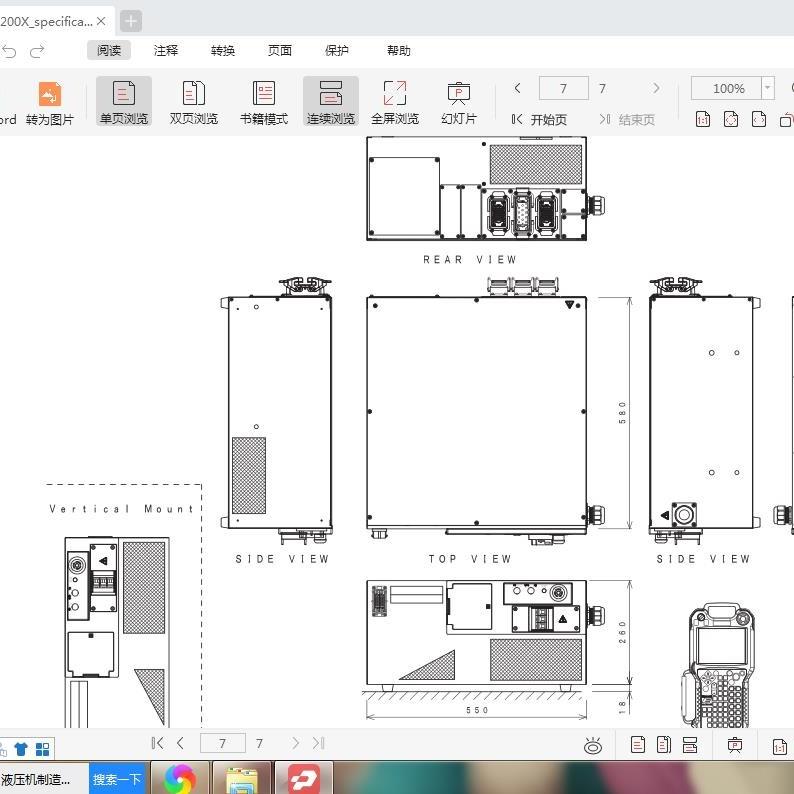Jump to last page (结束页)
The image size is (794, 794).
[627, 120]
